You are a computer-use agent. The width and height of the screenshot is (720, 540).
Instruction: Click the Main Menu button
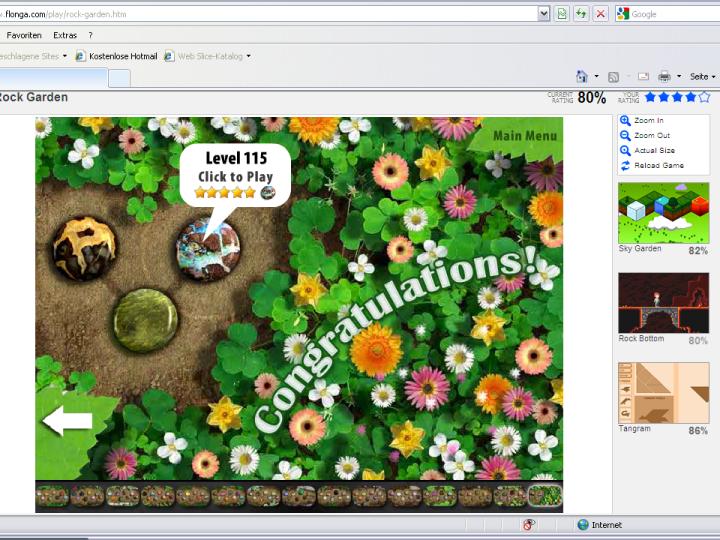[525, 136]
